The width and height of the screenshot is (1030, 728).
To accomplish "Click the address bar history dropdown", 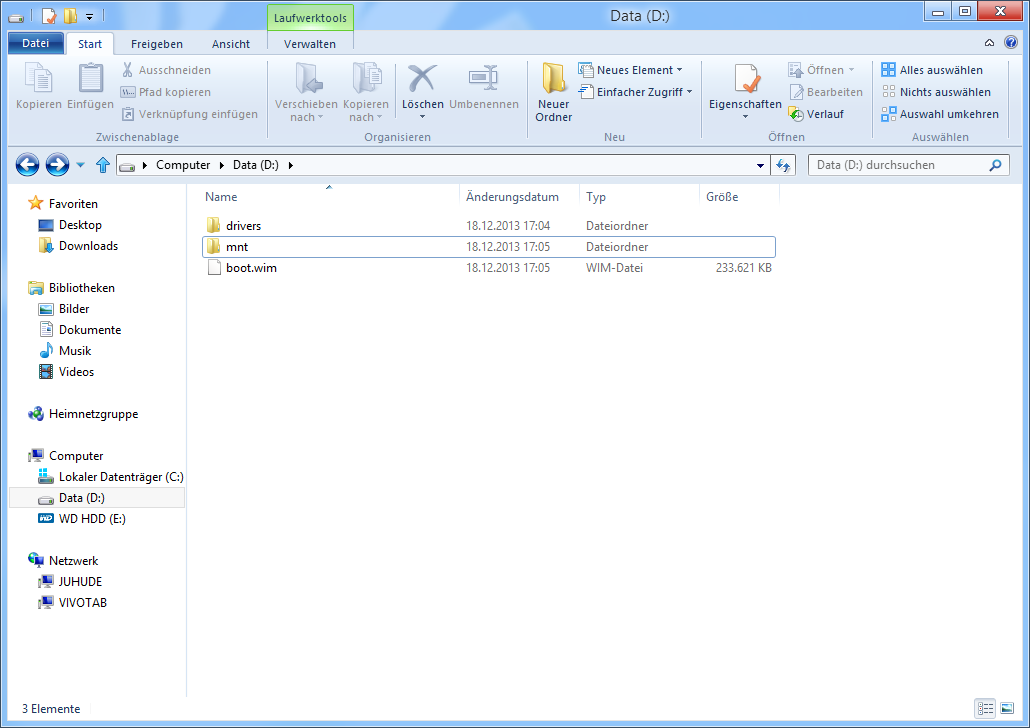I will click(x=760, y=166).
